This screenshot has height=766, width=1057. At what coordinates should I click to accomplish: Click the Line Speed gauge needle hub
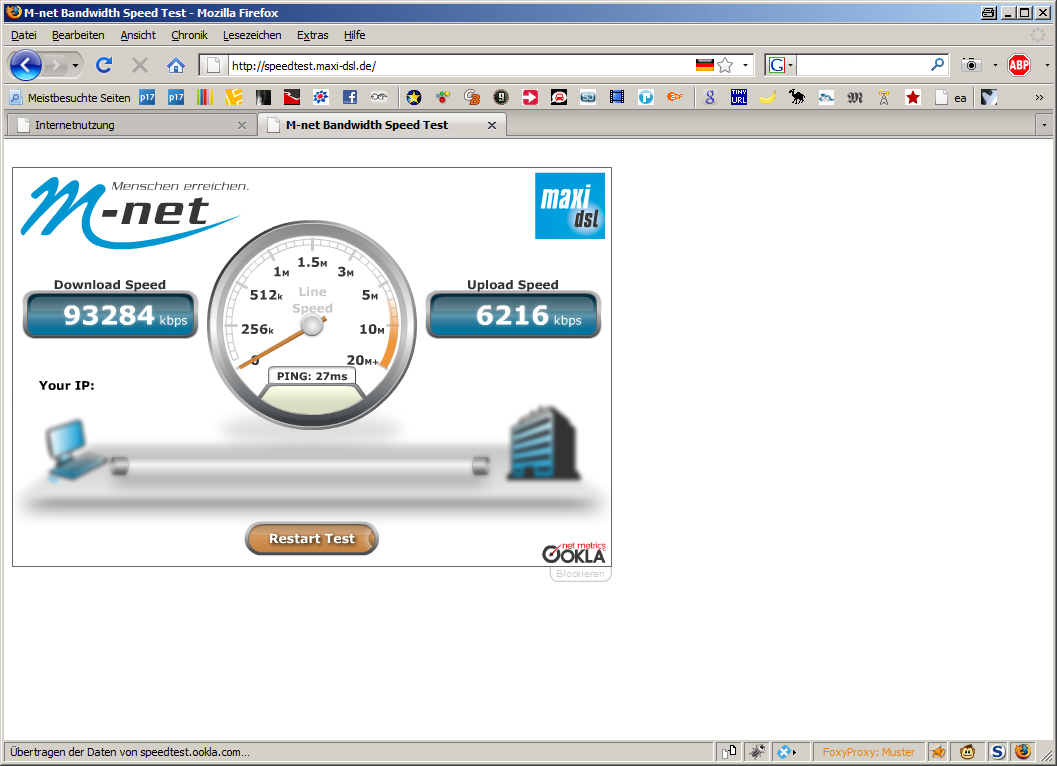pyautogui.click(x=312, y=326)
